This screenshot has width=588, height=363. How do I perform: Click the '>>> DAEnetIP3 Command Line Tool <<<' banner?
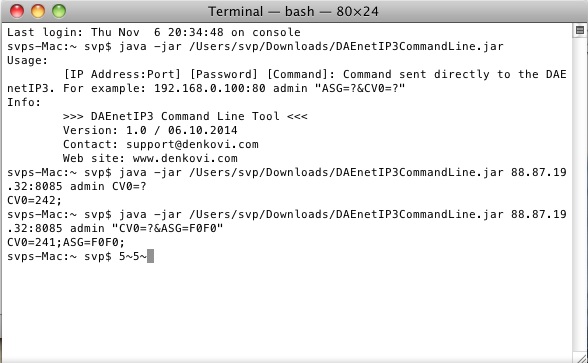185,116
